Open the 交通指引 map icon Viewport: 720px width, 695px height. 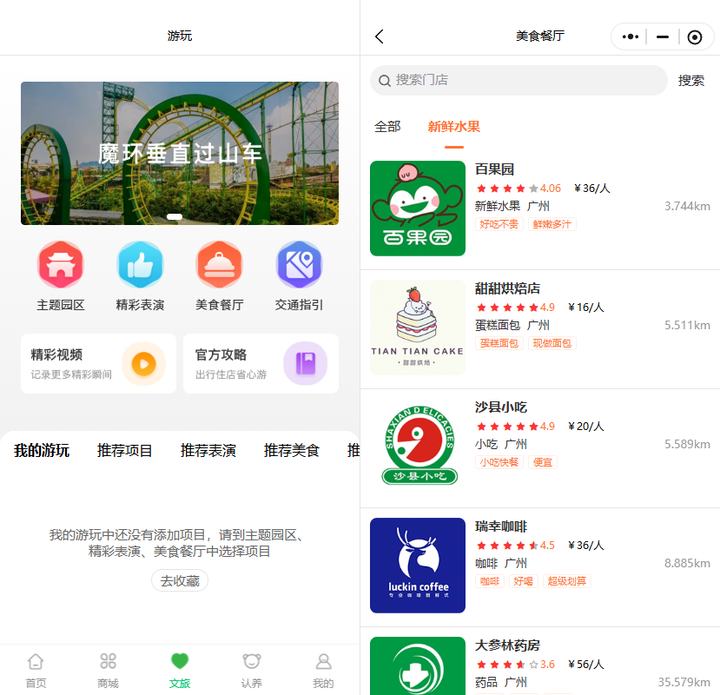click(x=299, y=264)
